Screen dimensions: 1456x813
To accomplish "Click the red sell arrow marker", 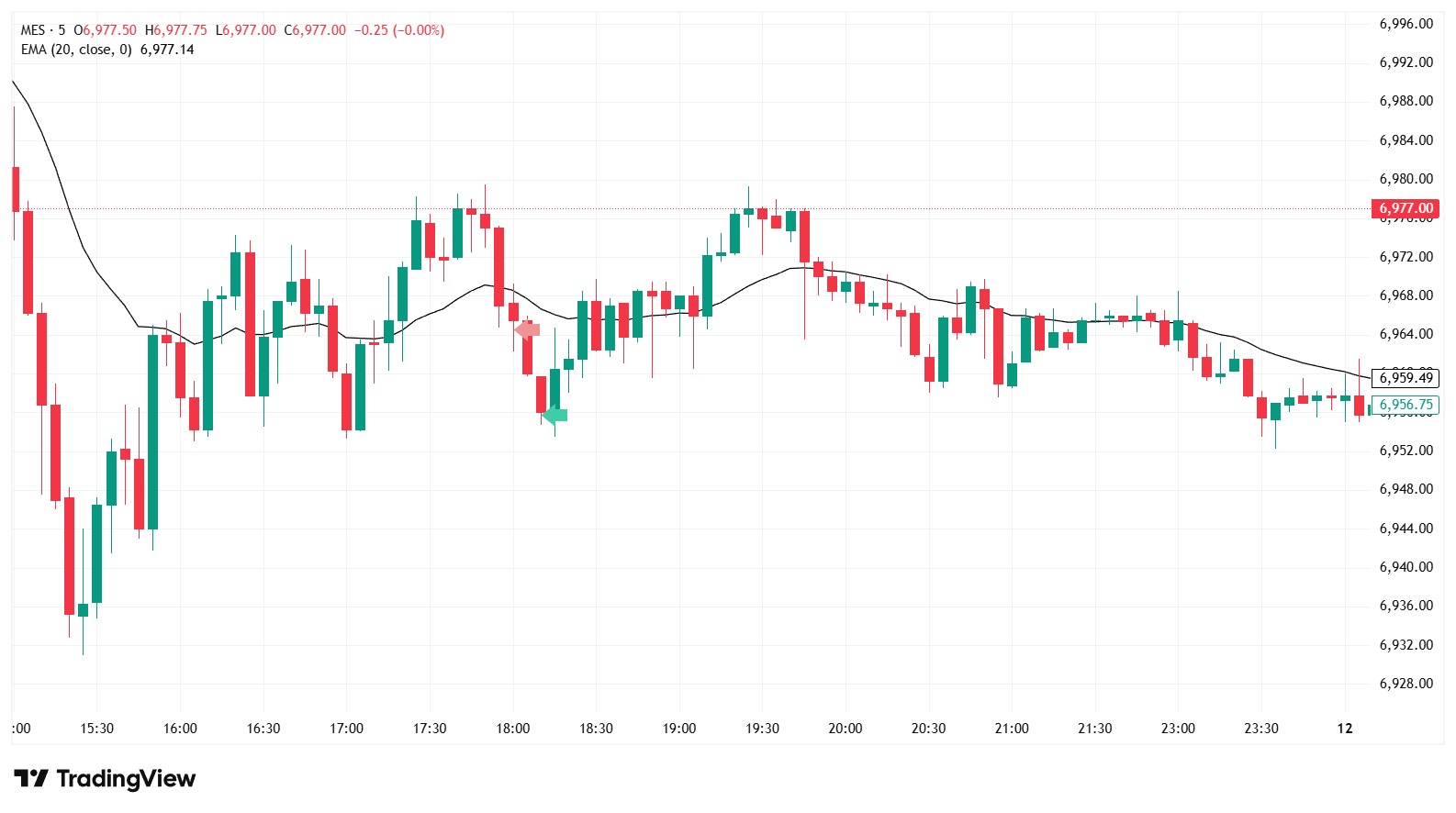I will point(528,329).
